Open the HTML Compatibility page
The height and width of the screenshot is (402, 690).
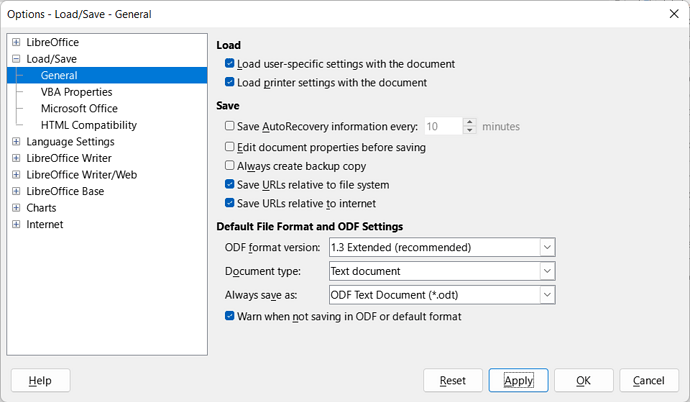[x=89, y=125]
